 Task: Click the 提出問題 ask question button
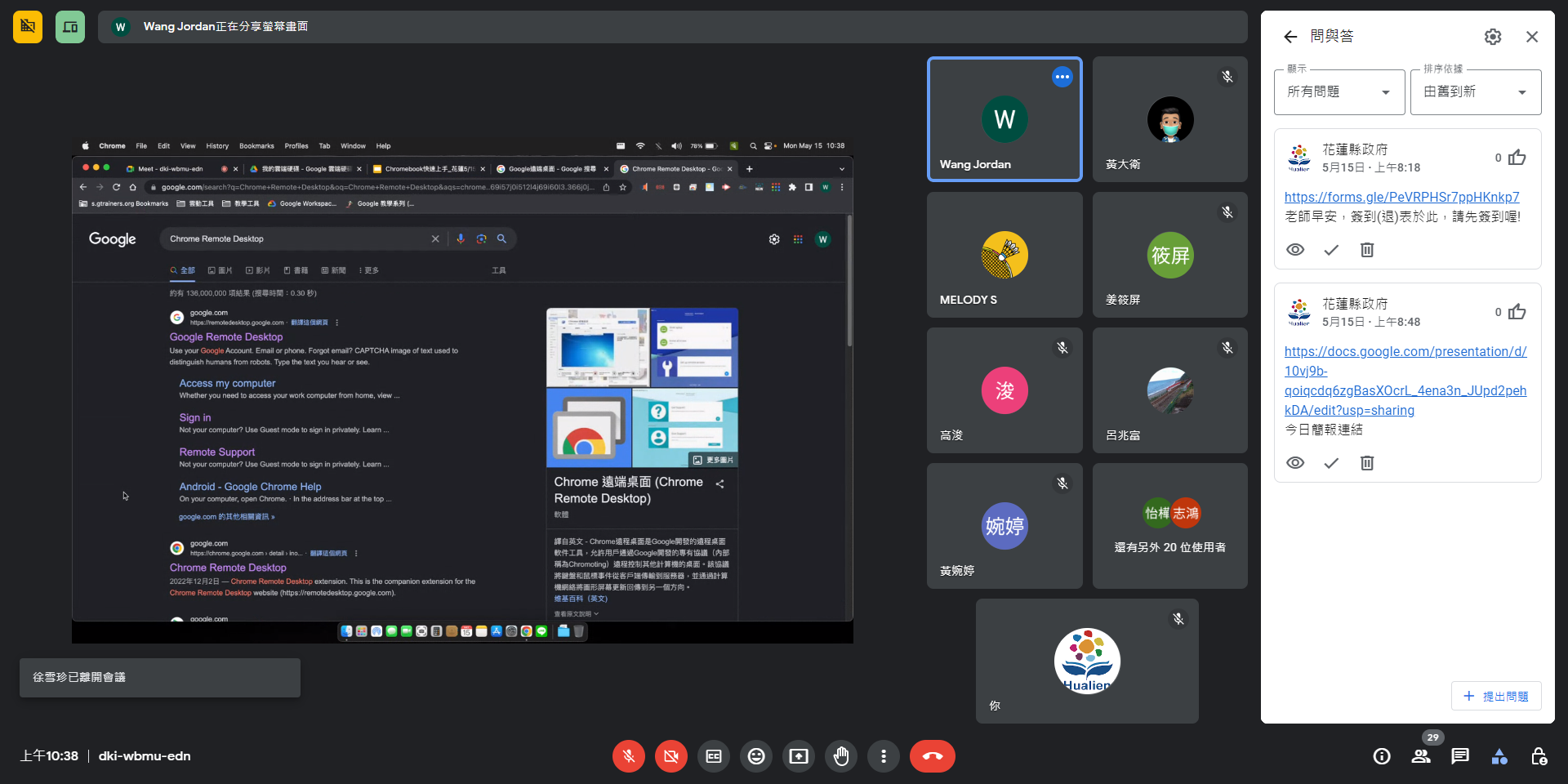point(1496,696)
